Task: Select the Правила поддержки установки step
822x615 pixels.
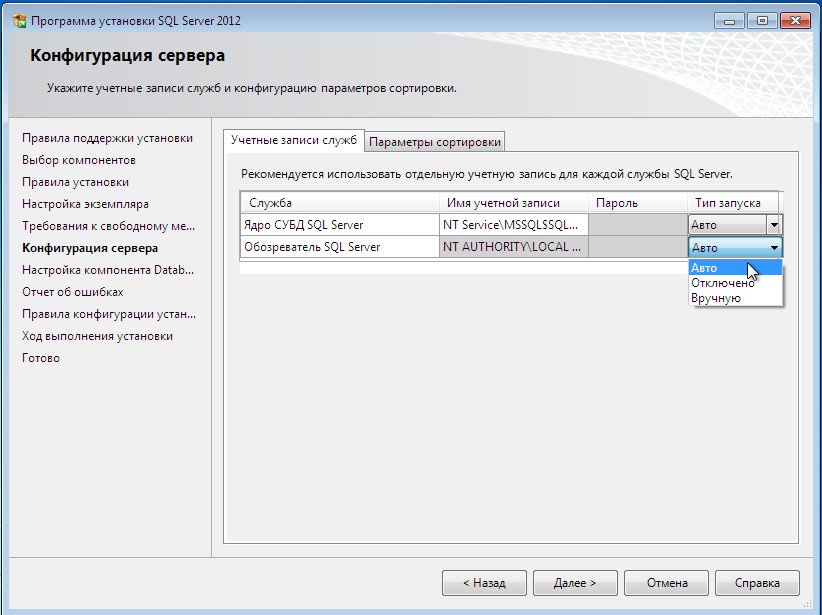Action: click(x=107, y=138)
